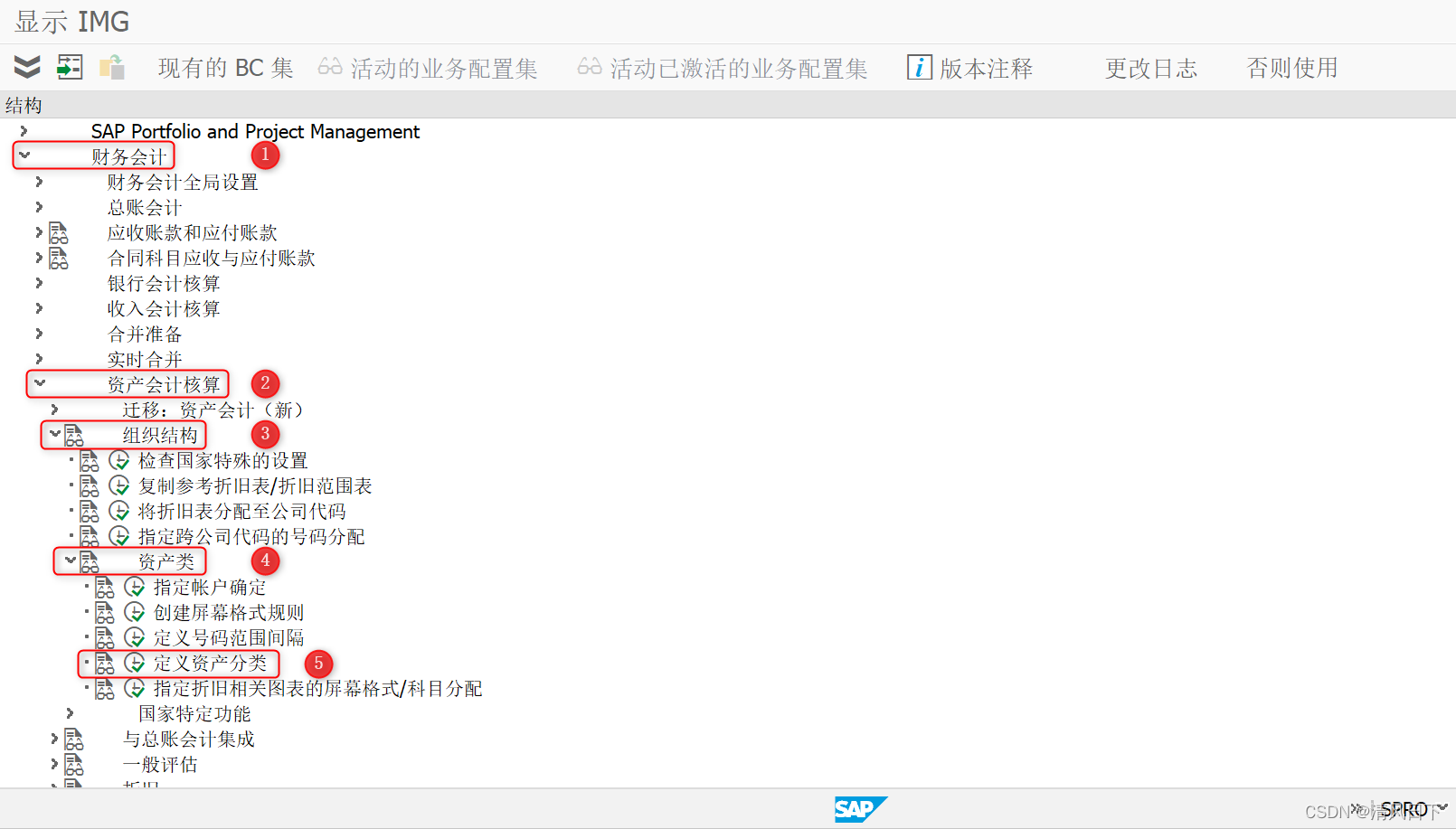The height and width of the screenshot is (829, 1456).
Task: Click 活动已激活的业务配置集 button
Action: (x=723, y=68)
